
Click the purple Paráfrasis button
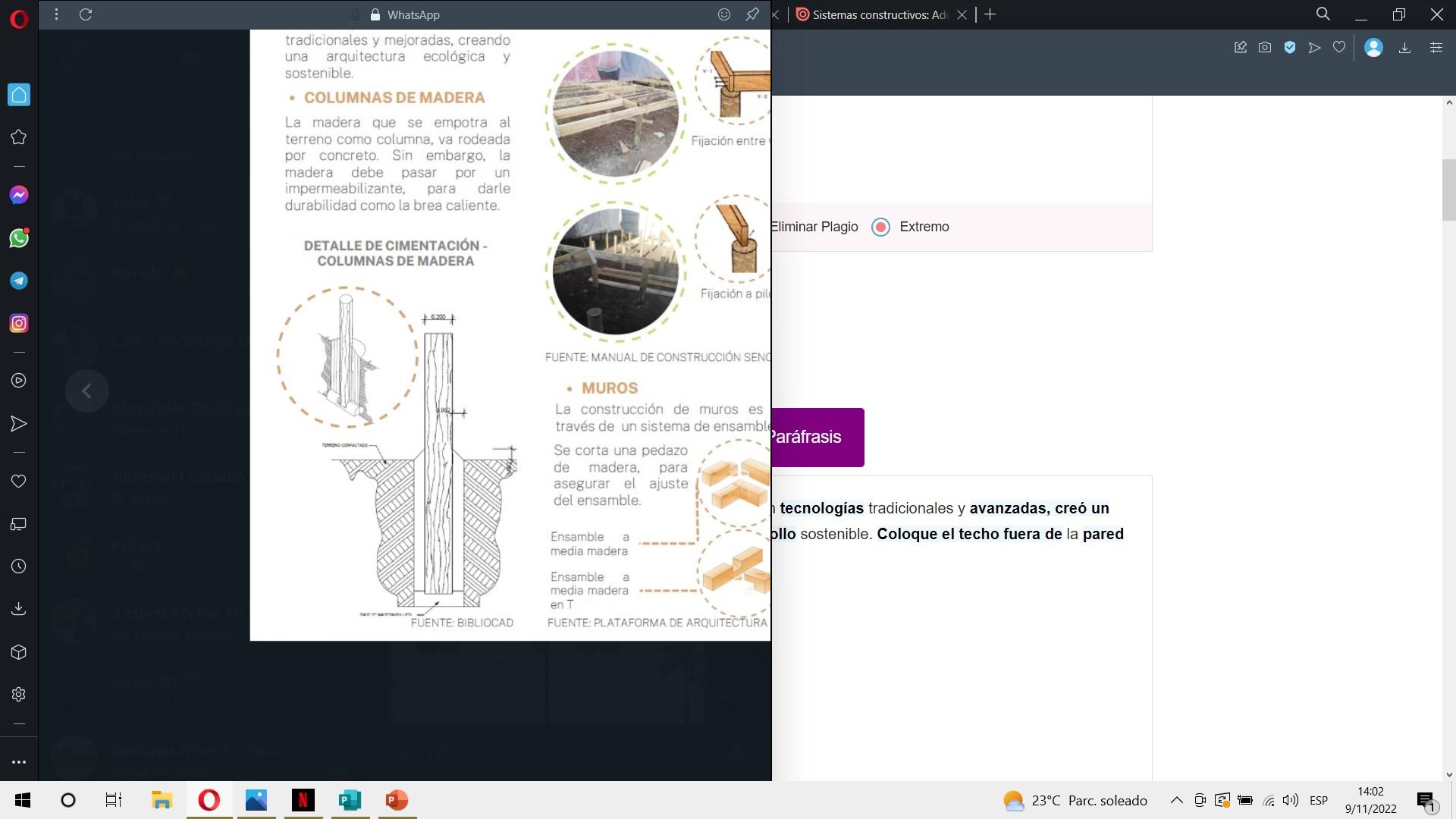click(817, 437)
